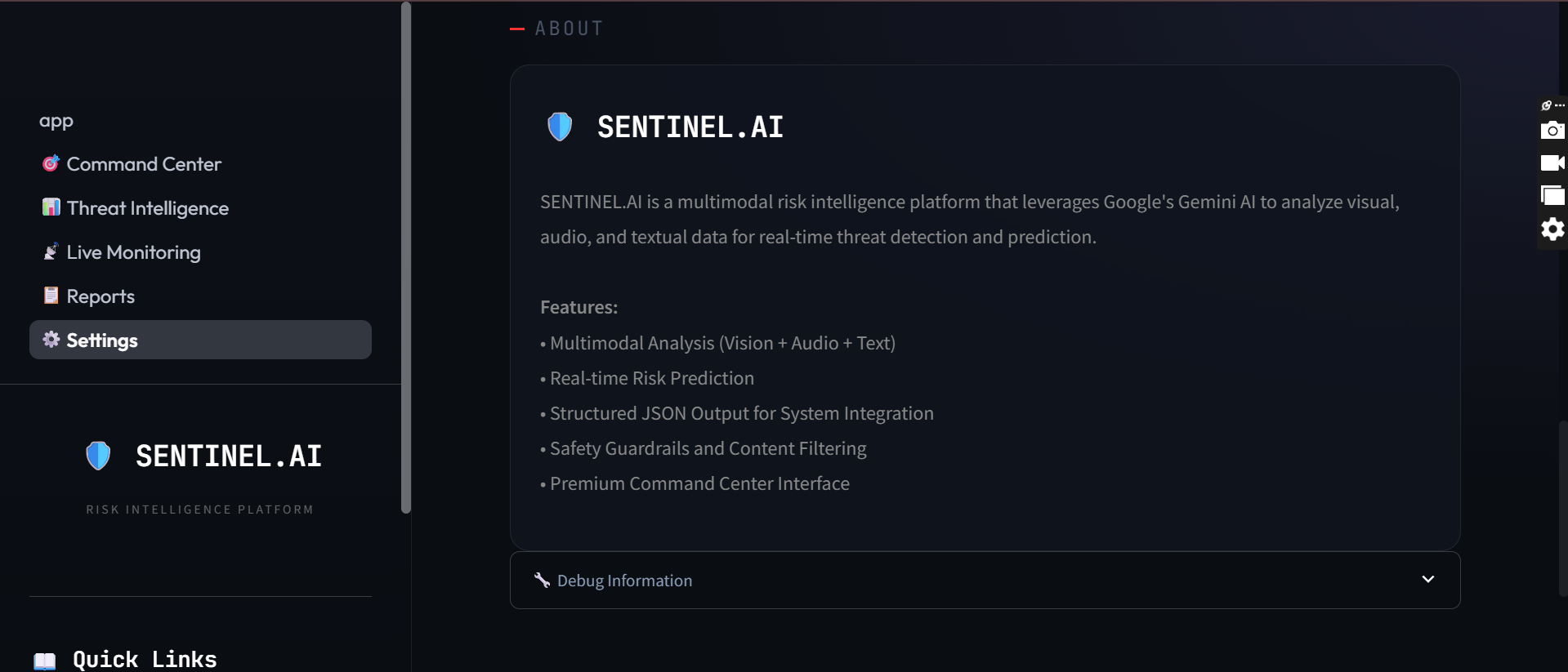Click the Debug Information chevron arrow

(1427, 580)
